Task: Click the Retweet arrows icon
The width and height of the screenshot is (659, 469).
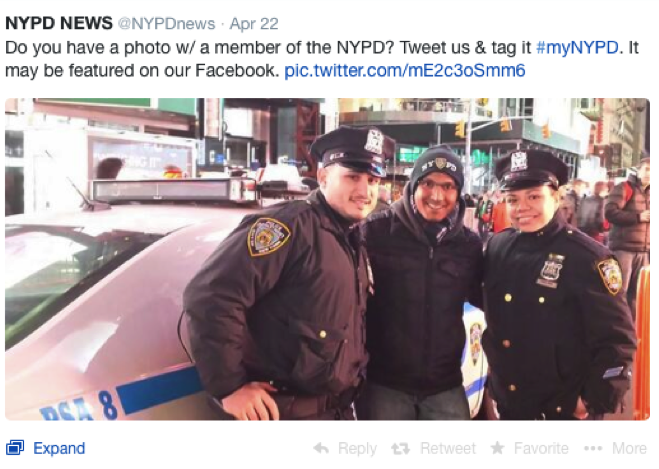Action: tap(400, 449)
